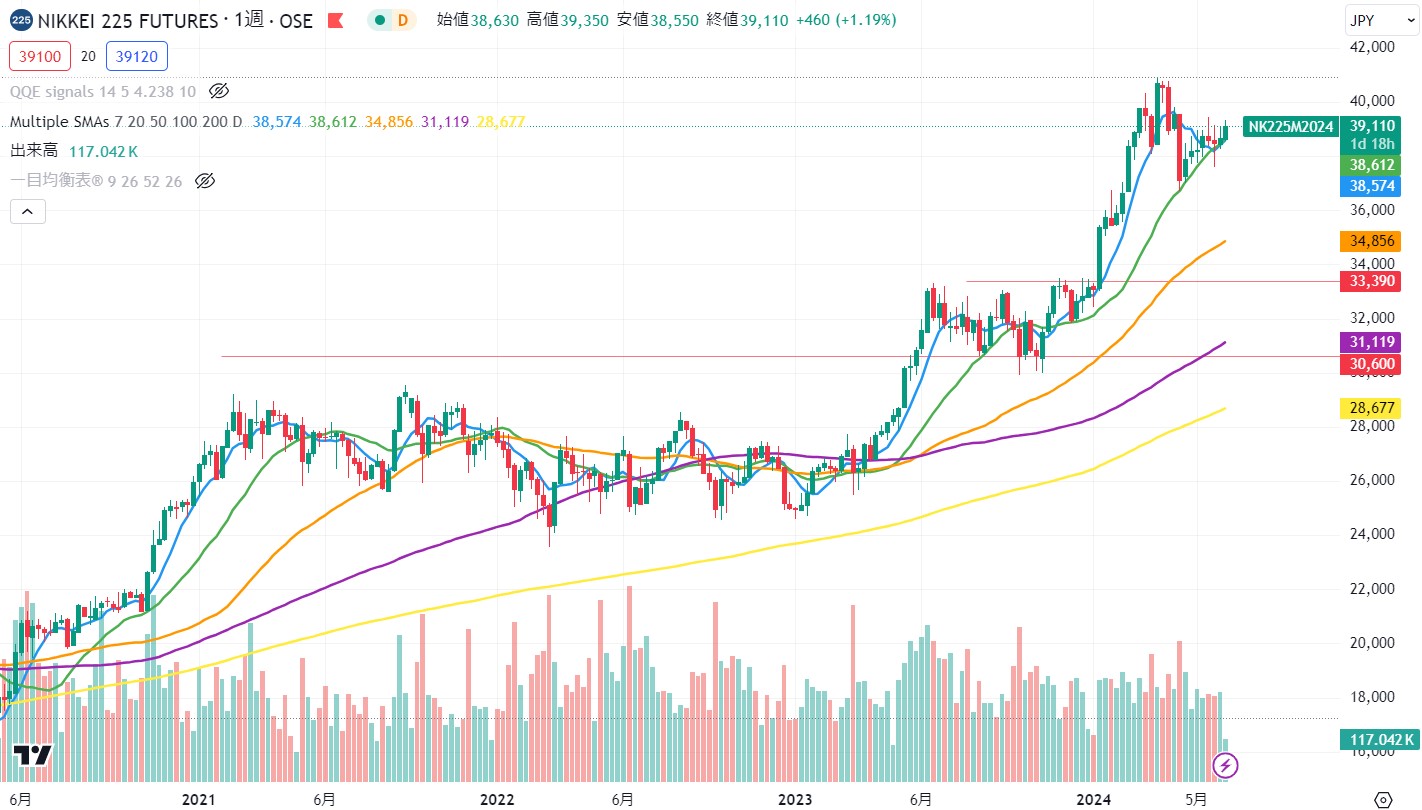The image size is (1422, 810).
Task: Click the 24,000 price-axis tick
Action: [1371, 534]
